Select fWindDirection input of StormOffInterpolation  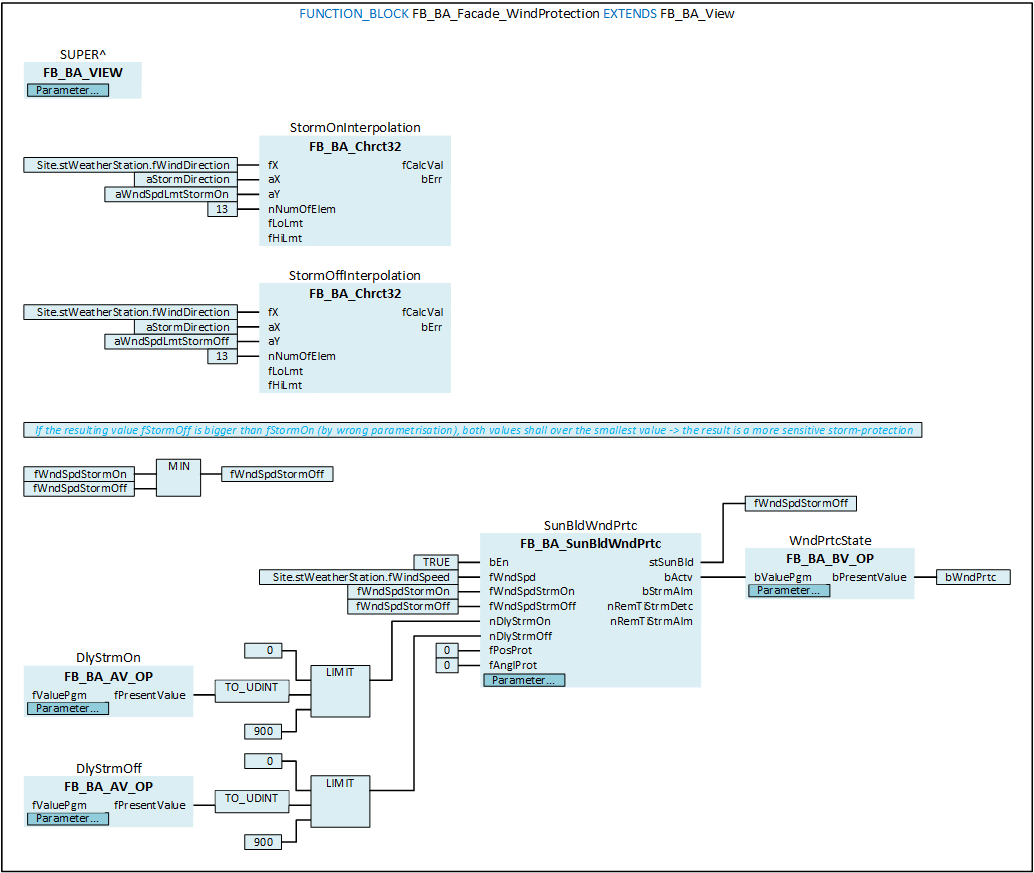tap(131, 312)
